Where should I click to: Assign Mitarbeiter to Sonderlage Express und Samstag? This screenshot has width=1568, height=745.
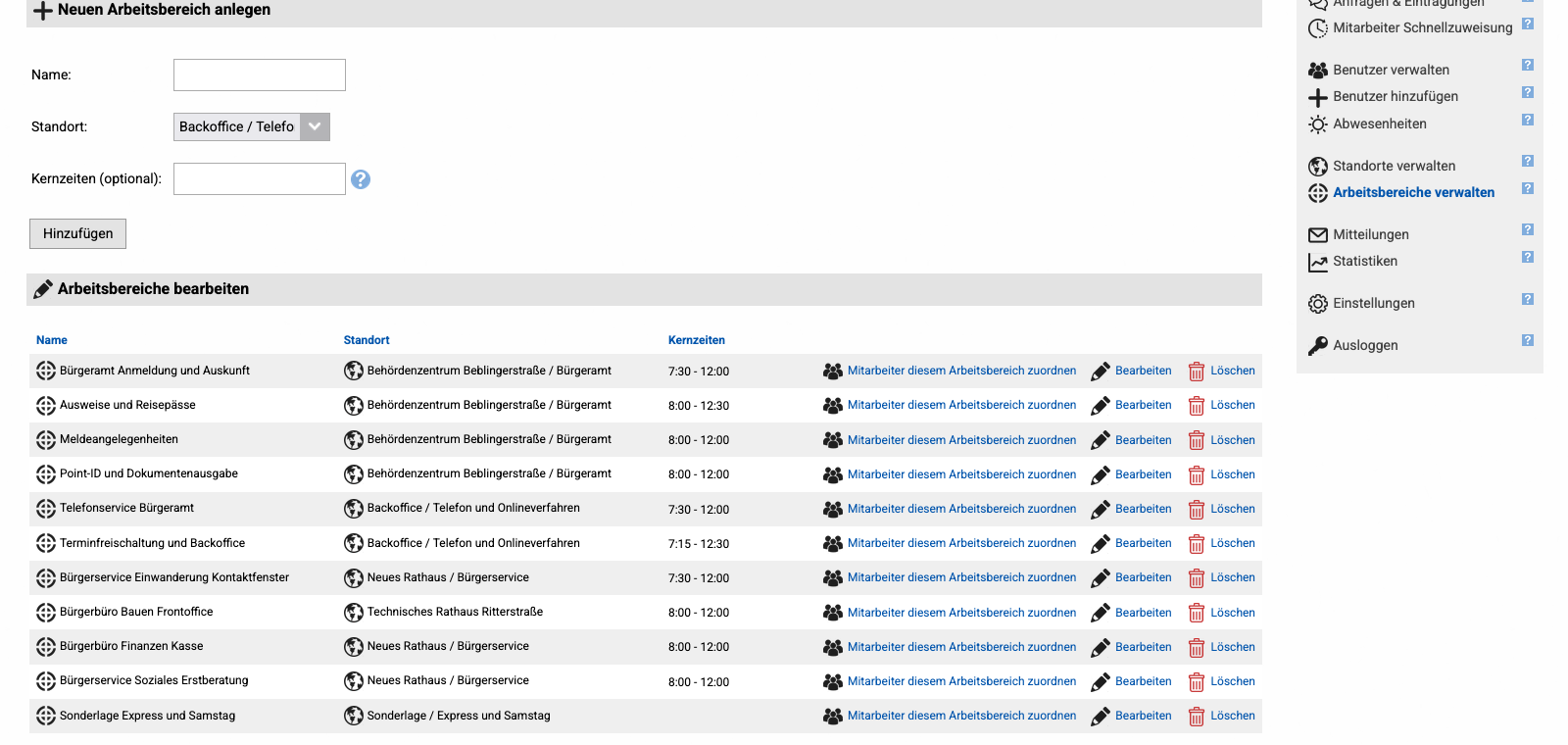click(961, 716)
